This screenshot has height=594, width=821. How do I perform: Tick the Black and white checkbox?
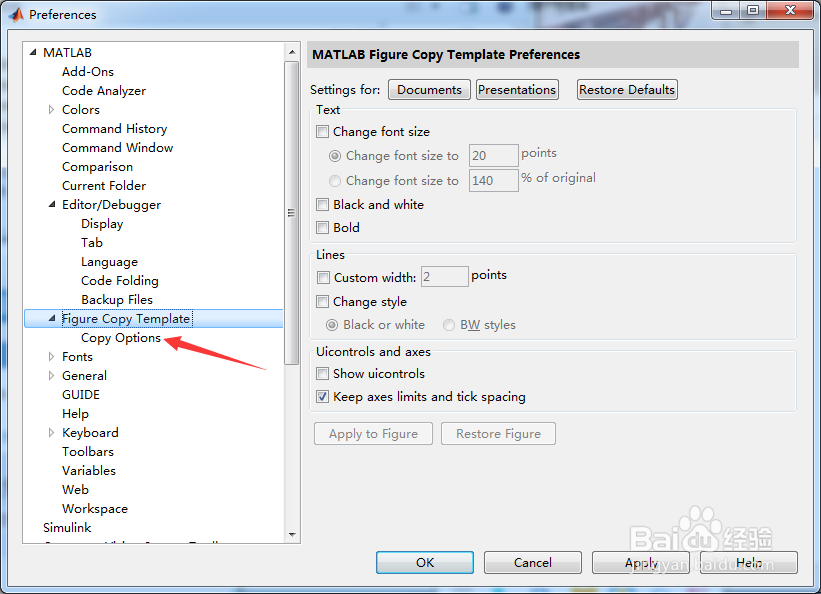click(323, 204)
